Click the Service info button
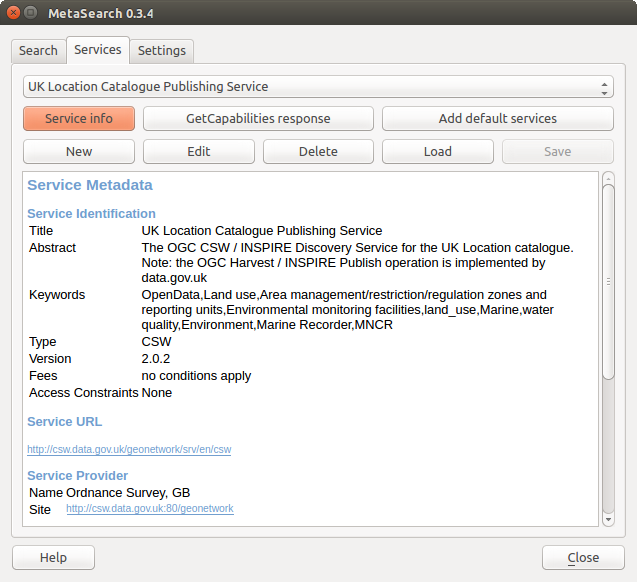 point(78,118)
